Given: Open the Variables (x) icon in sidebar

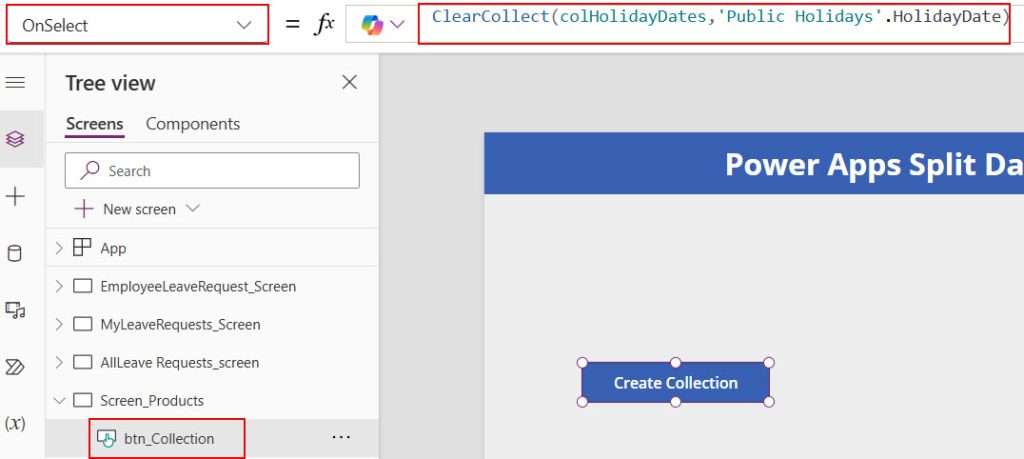Looking at the screenshot, I should 15,424.
